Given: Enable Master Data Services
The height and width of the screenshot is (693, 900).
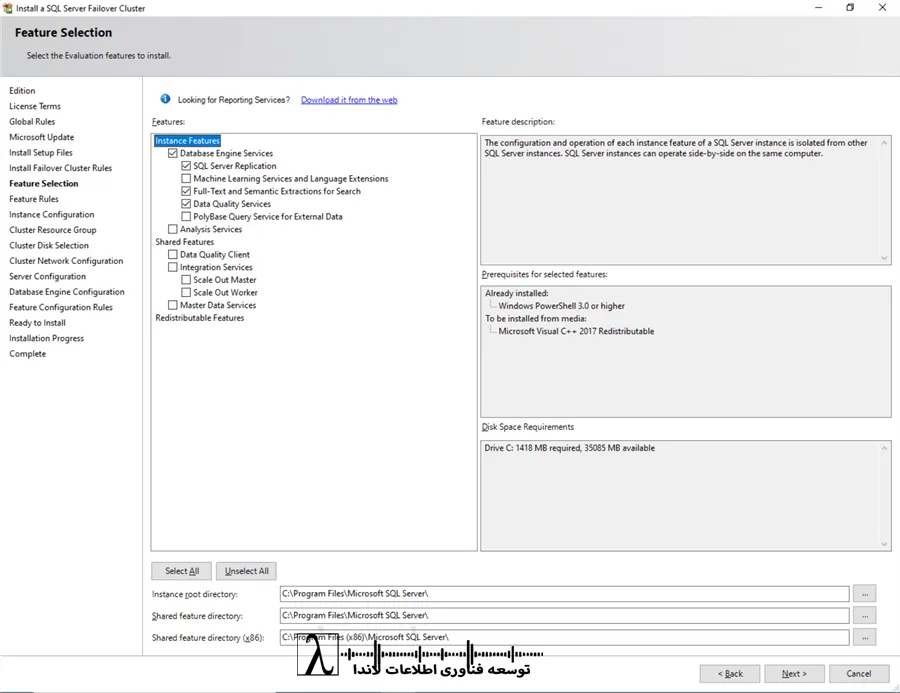Looking at the screenshot, I should coord(173,305).
